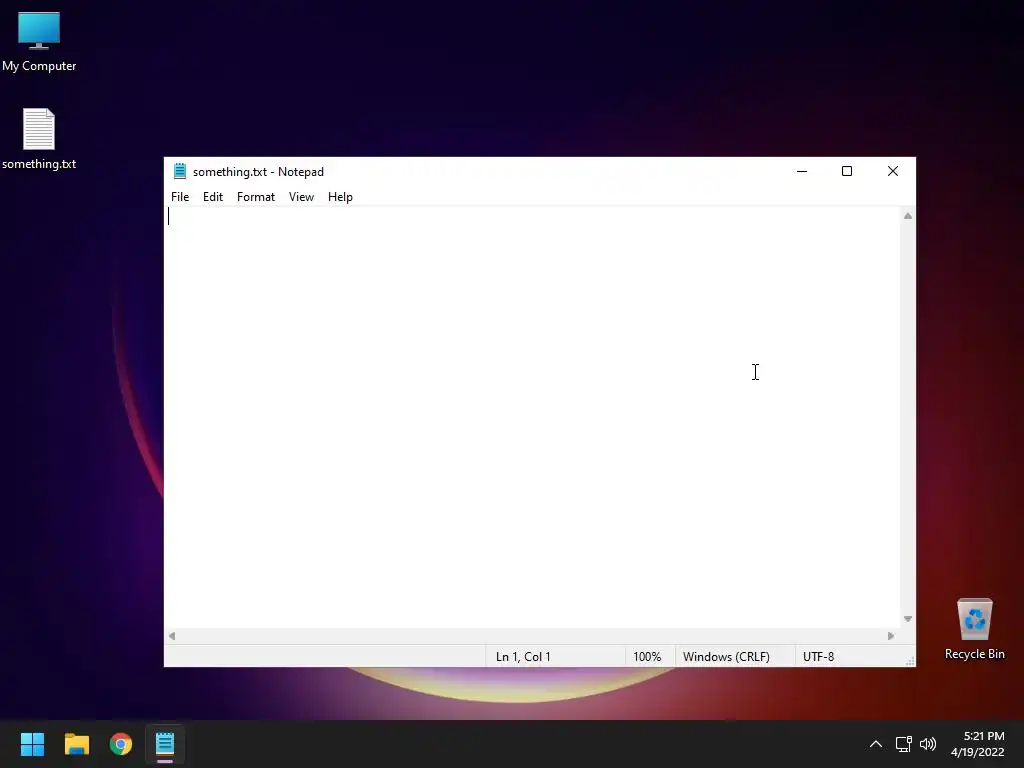Open the Format menu
The width and height of the screenshot is (1024, 768).
(255, 197)
